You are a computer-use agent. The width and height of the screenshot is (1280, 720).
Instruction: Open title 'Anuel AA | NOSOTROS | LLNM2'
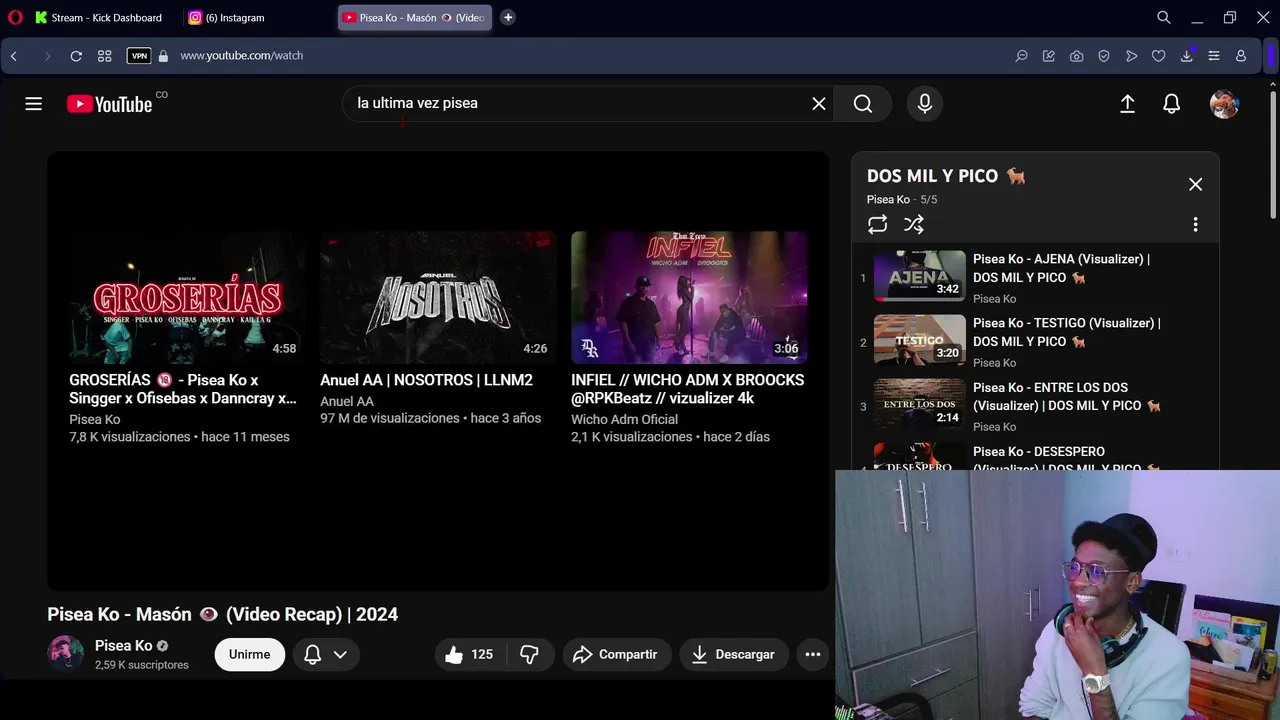pos(426,380)
